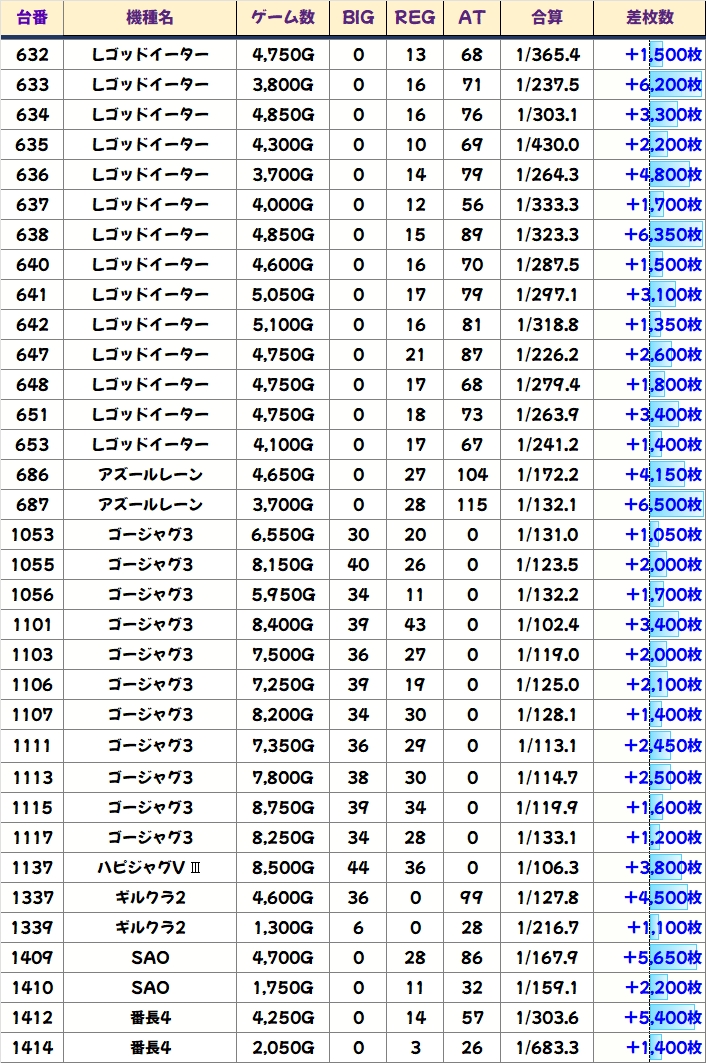Image resolution: width=706 pixels, height=1063 pixels.
Task: Click the 2,050G game count cell
Action: pos(283,1047)
